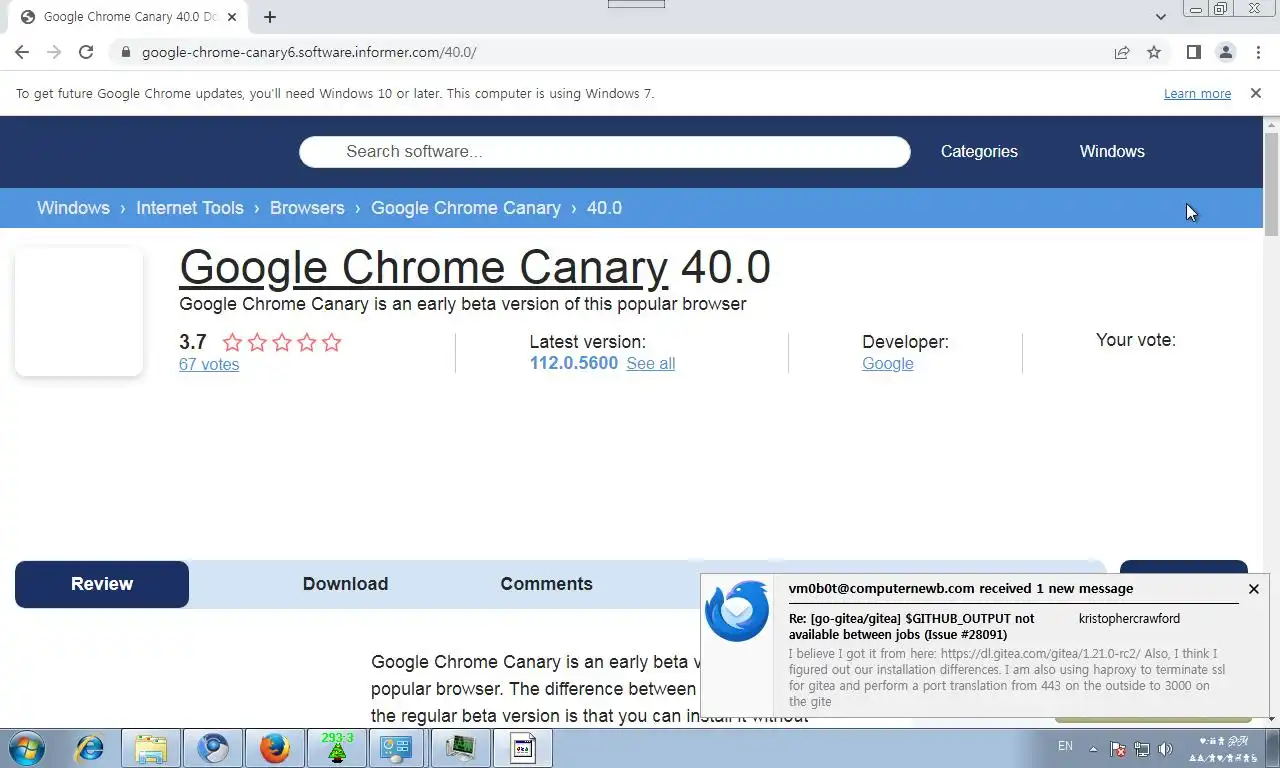
Task: Focus the Search software field
Action: tap(605, 152)
